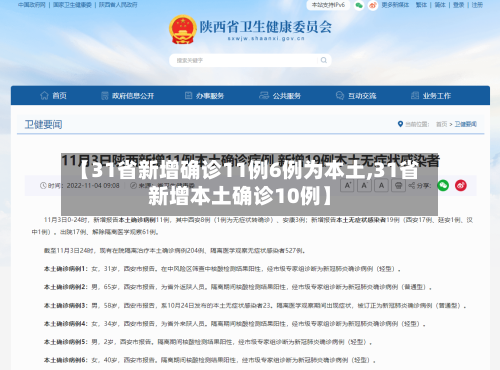Click 公共服务 navigation icon

(264, 96)
